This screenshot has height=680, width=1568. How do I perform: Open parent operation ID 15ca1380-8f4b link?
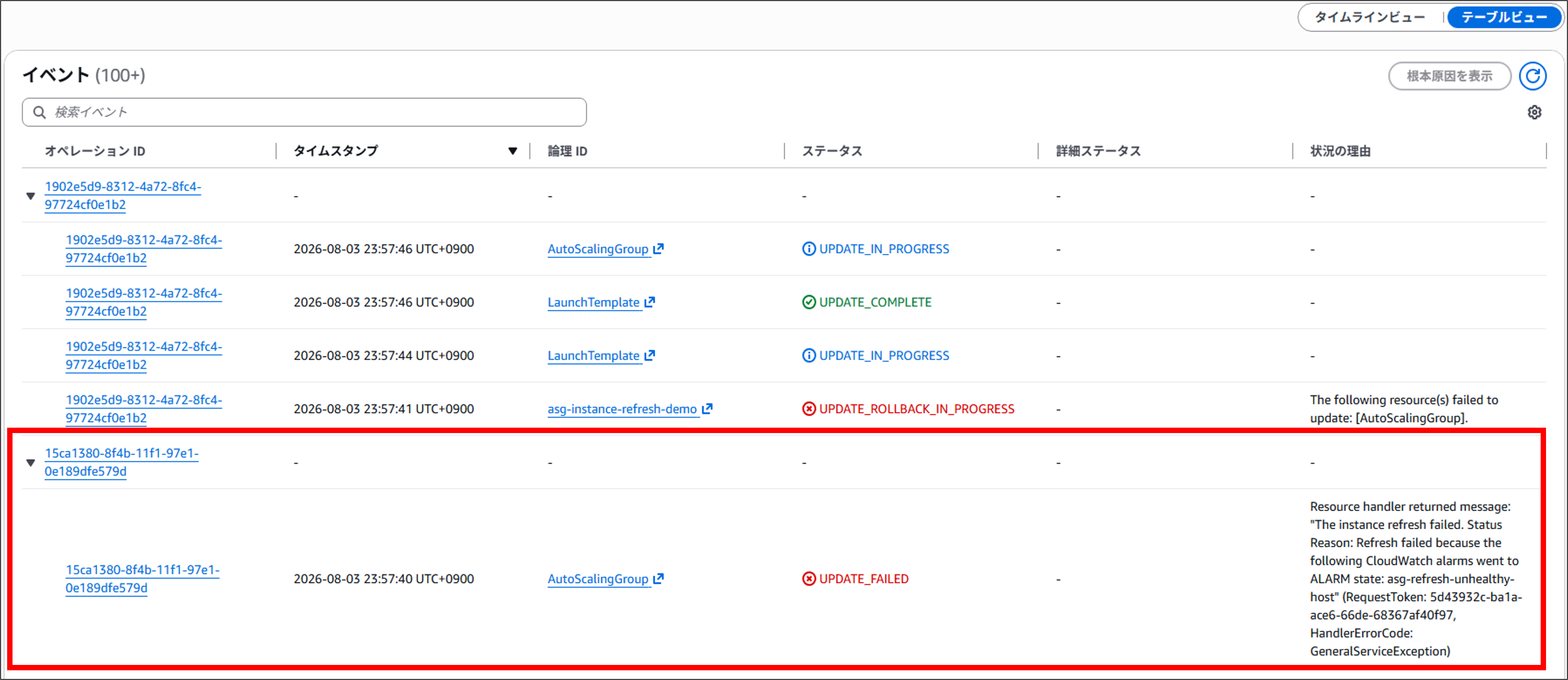click(x=121, y=462)
